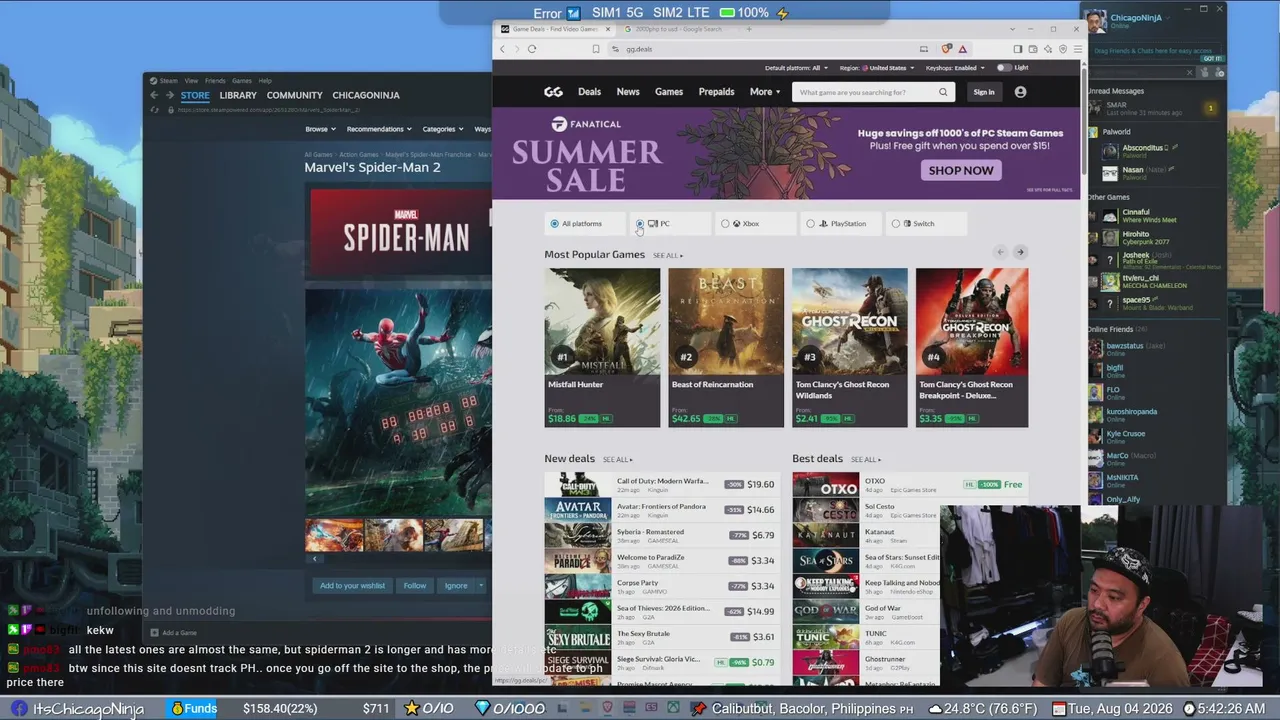Dismiss the friends tip with GOT IT
The image size is (1280, 720).
pos(1212,59)
